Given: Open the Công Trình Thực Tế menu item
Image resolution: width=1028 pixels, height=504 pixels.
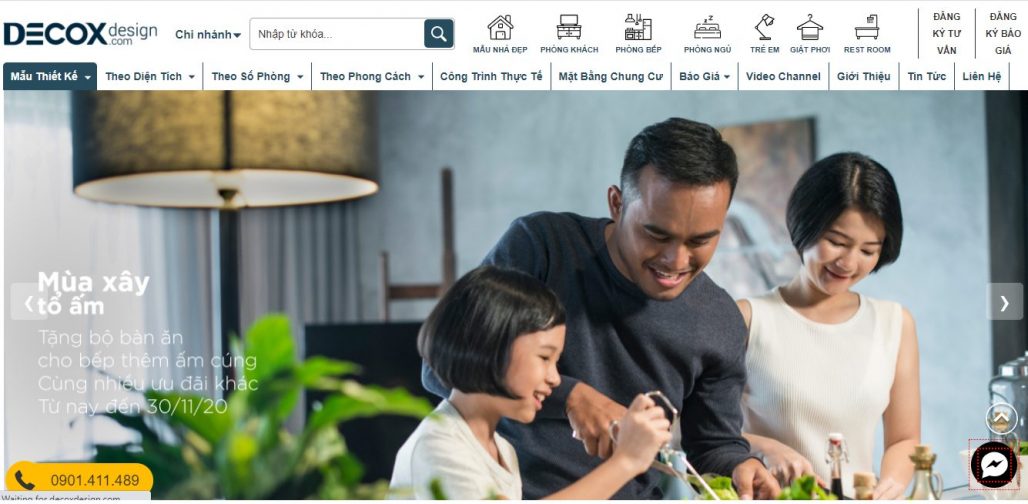Looking at the screenshot, I should tap(491, 77).
